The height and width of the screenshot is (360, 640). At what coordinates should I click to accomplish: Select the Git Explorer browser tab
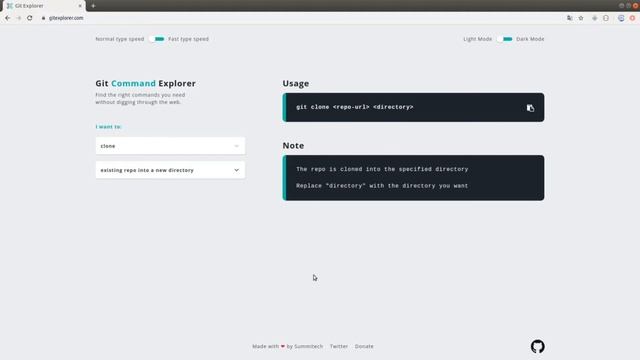point(43,6)
